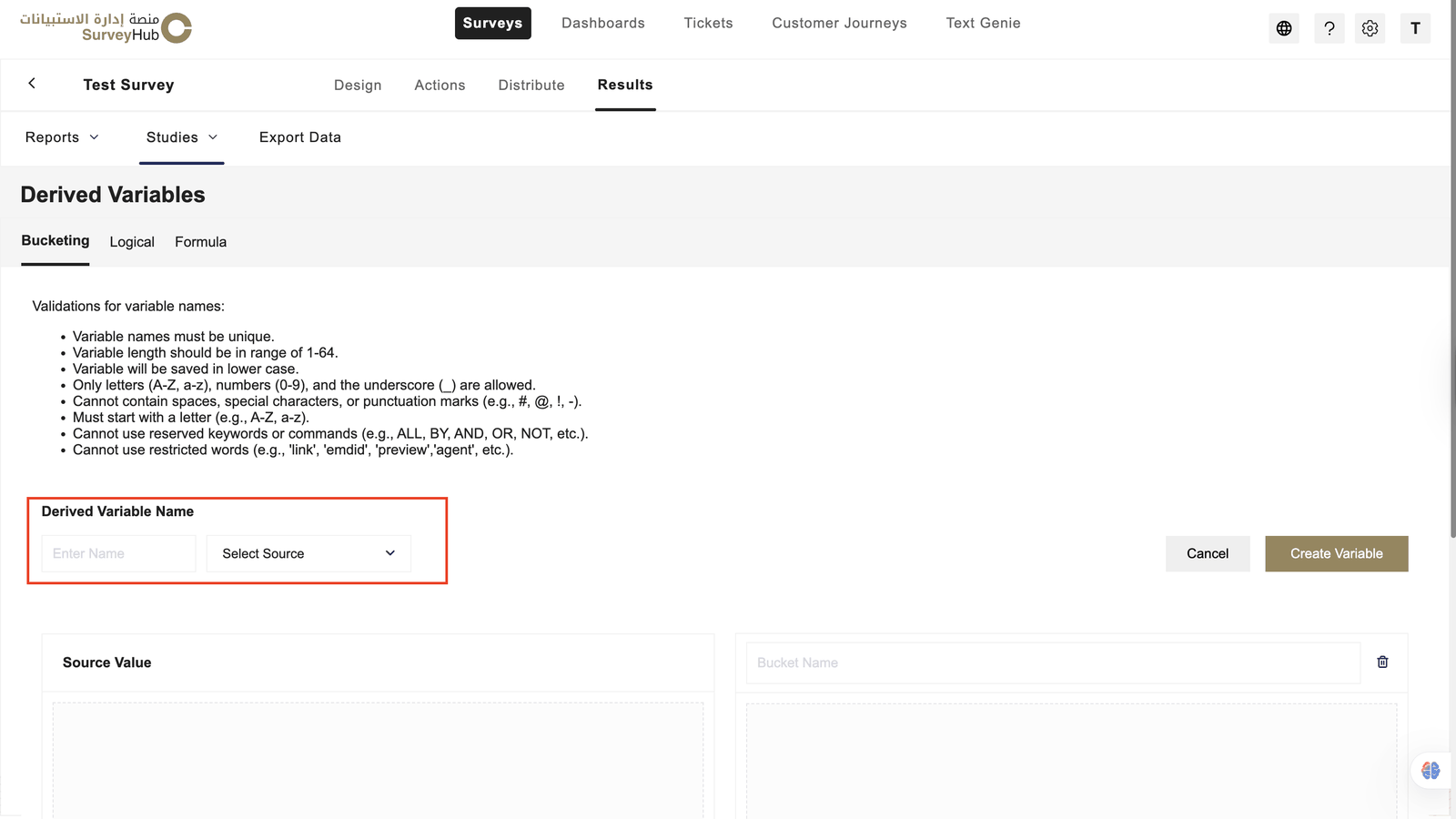Viewport: 1456px width, 819px height.
Task: Select the Results tab
Action: pyautogui.click(x=625, y=85)
